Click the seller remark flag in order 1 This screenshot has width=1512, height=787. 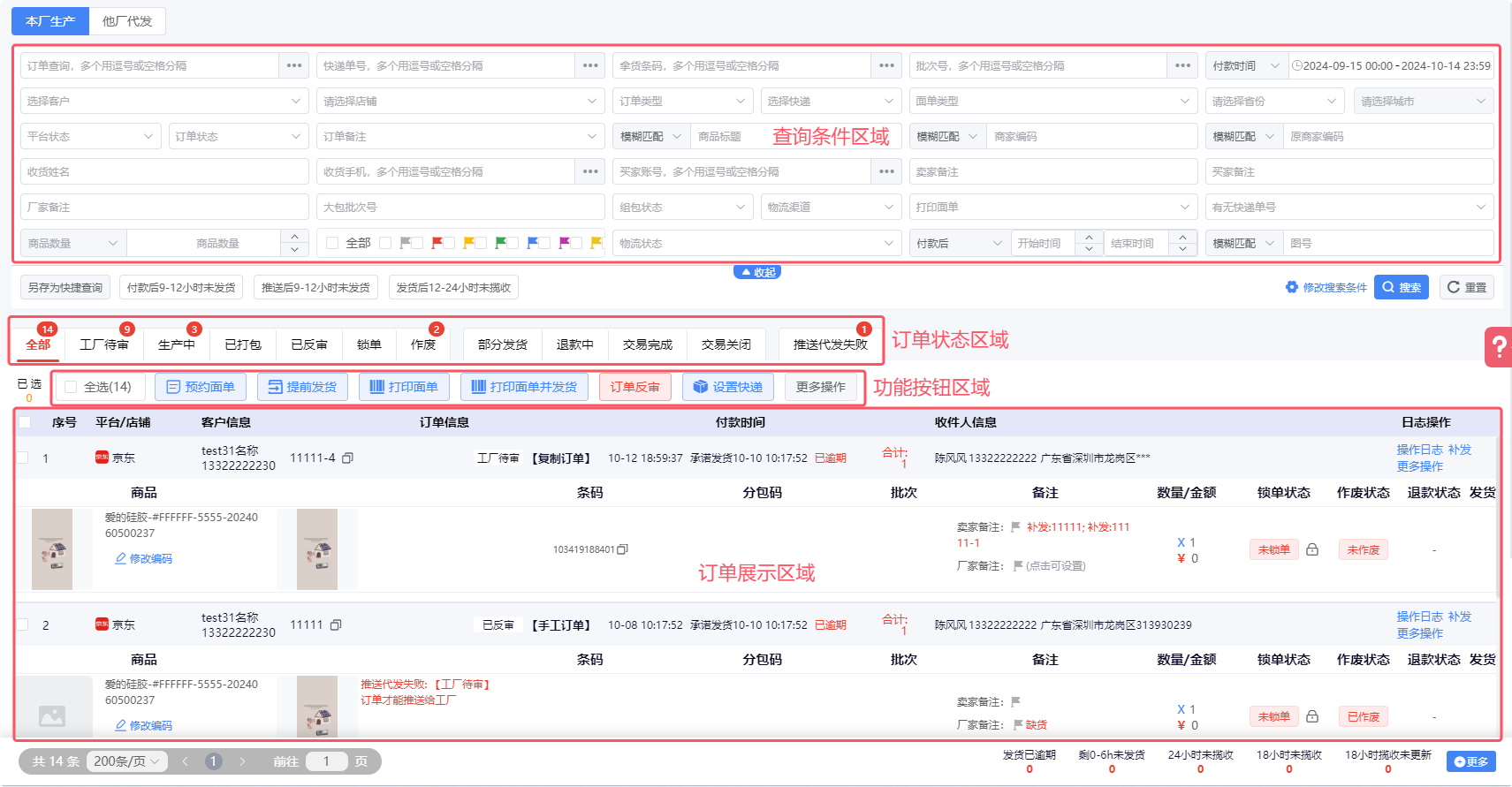click(1015, 526)
